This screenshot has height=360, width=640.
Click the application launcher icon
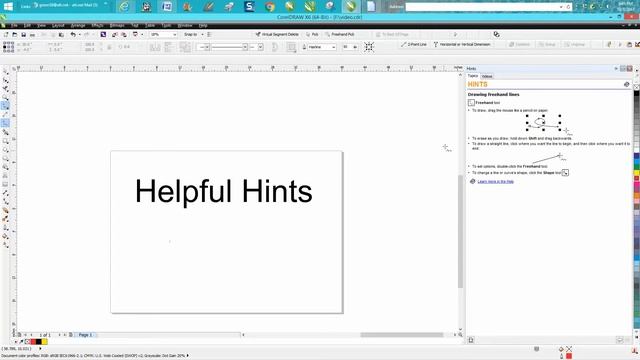[135, 35]
